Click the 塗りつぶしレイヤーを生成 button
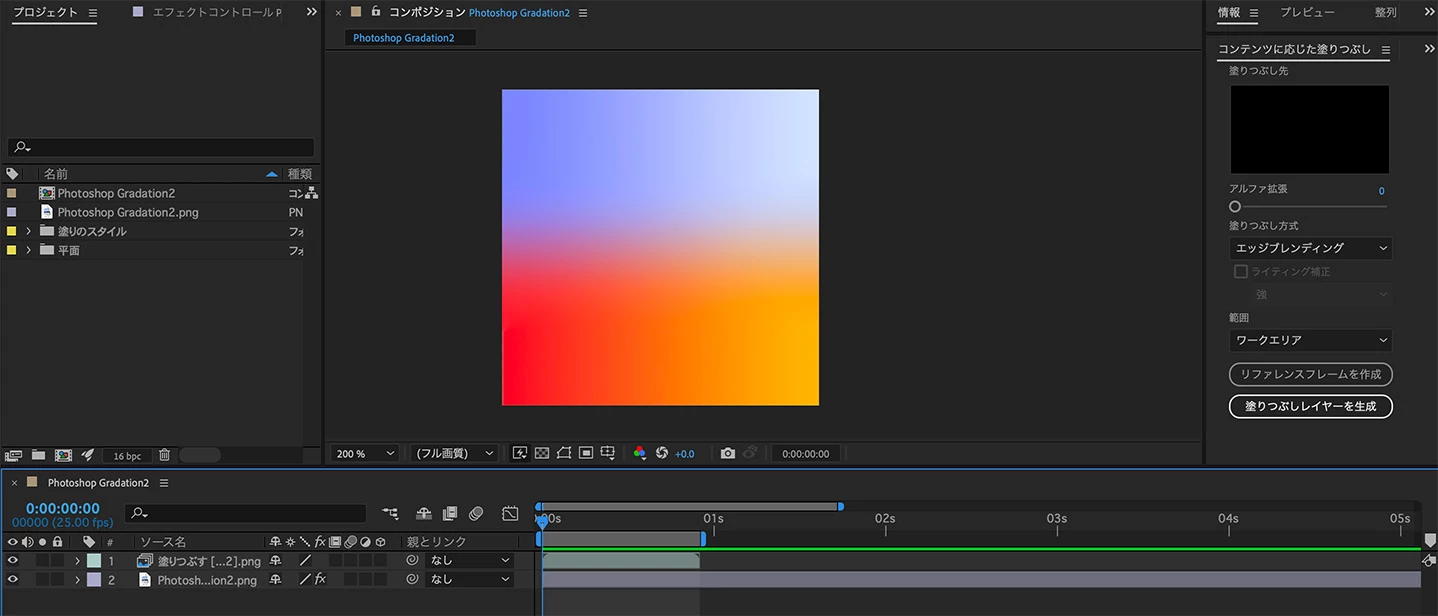The image size is (1438, 616). (x=1310, y=406)
